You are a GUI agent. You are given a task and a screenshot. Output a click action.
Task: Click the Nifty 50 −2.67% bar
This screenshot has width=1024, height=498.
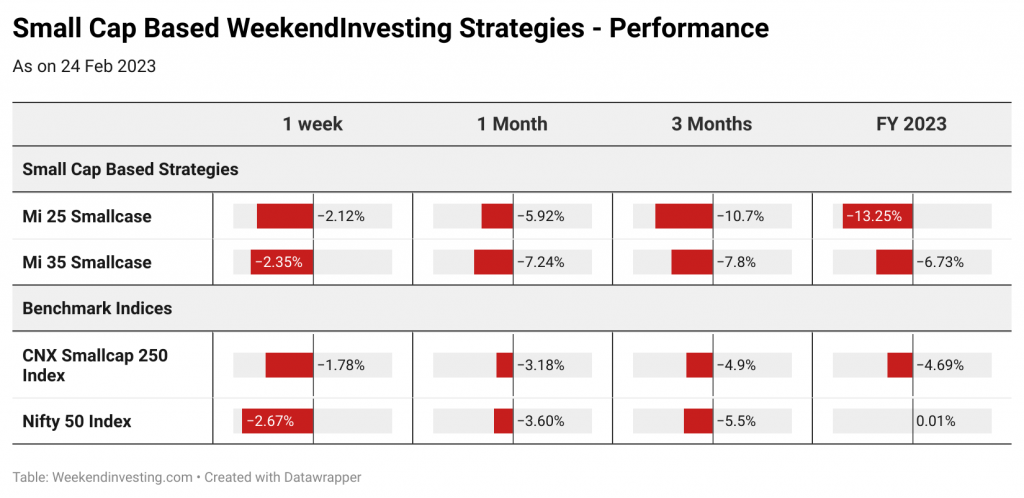coord(278,422)
